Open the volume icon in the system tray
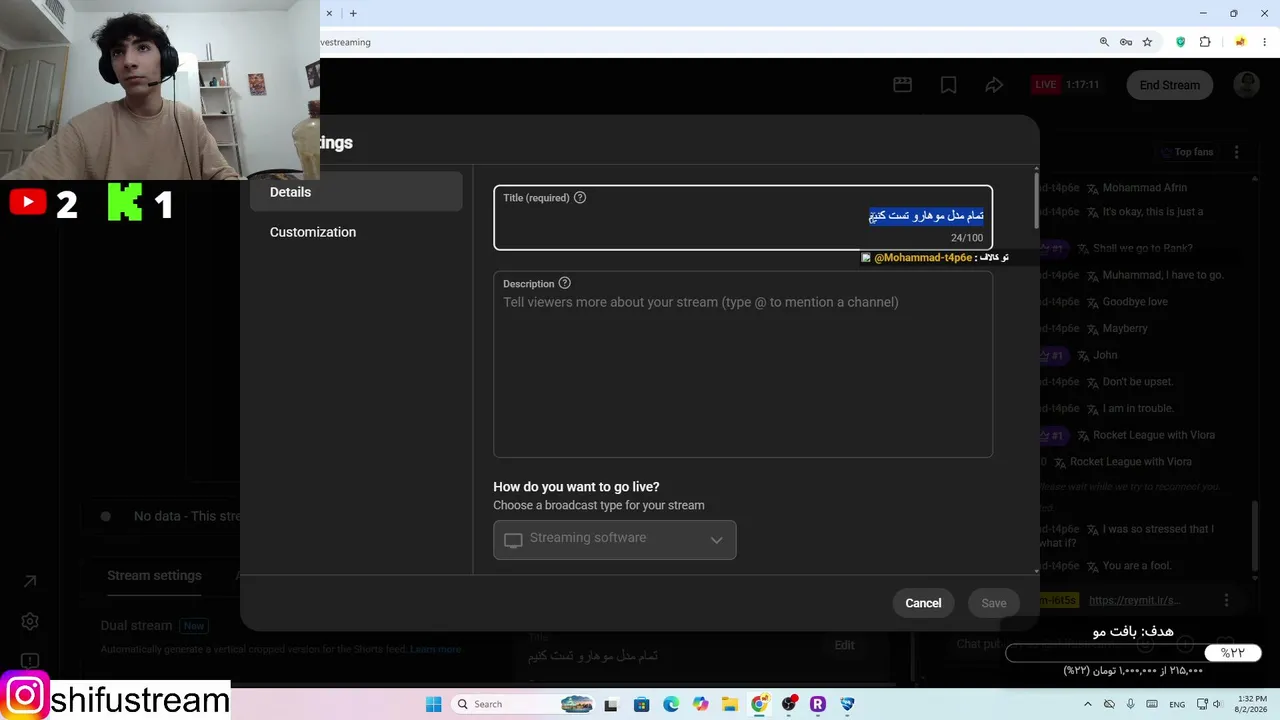The image size is (1280, 720). (x=1217, y=704)
